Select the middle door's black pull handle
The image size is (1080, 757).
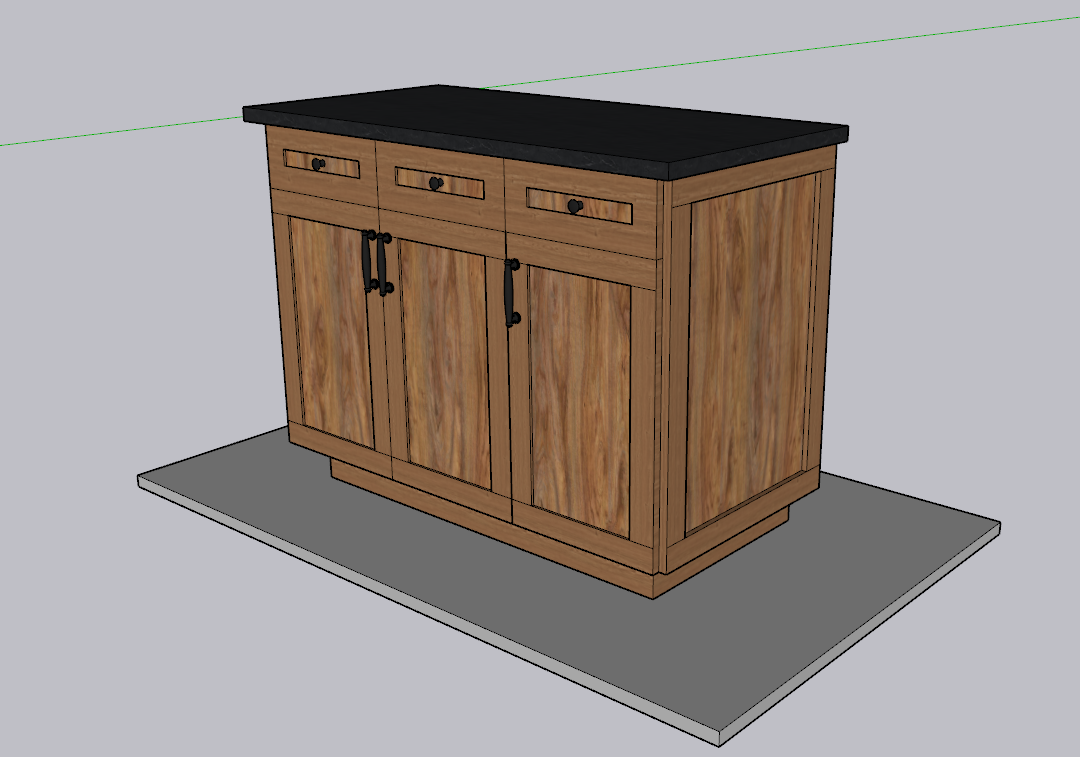click(x=382, y=265)
